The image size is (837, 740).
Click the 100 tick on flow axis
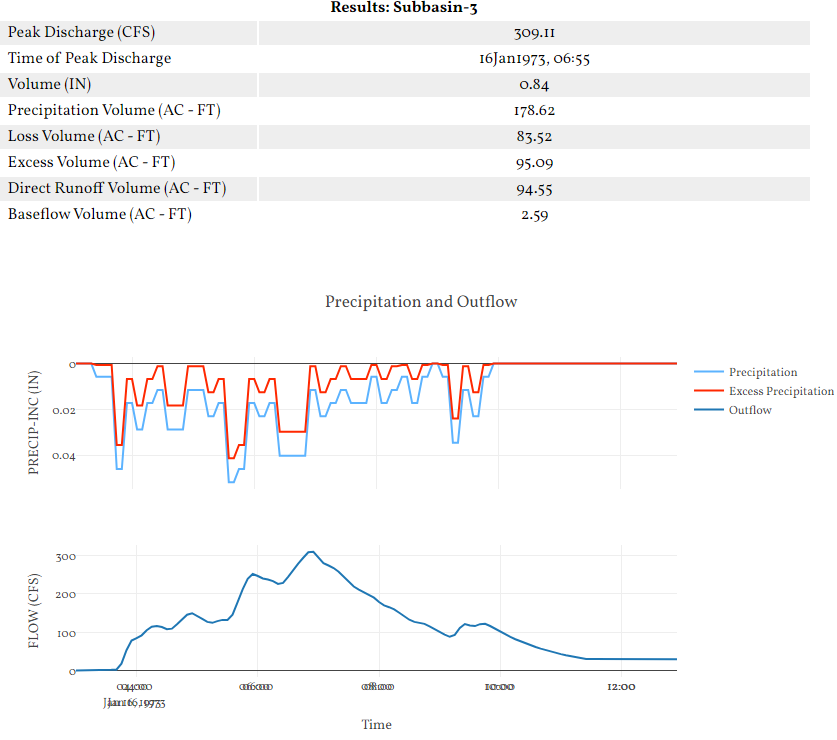point(66,634)
